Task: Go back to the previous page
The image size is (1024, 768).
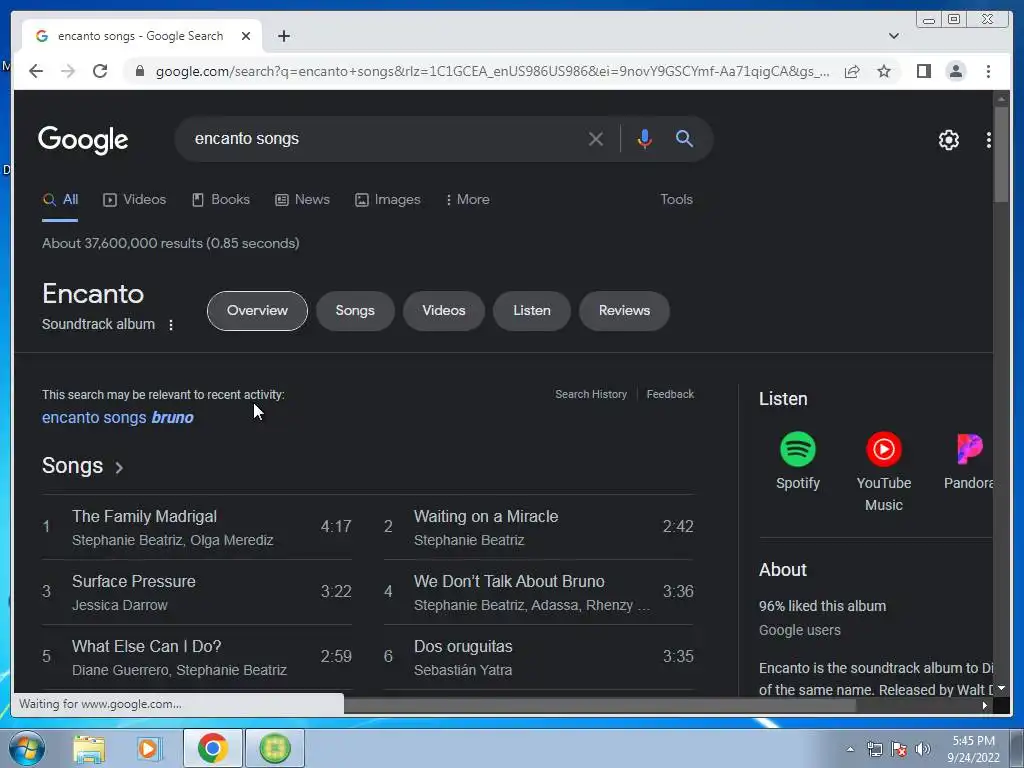Action: click(36, 71)
